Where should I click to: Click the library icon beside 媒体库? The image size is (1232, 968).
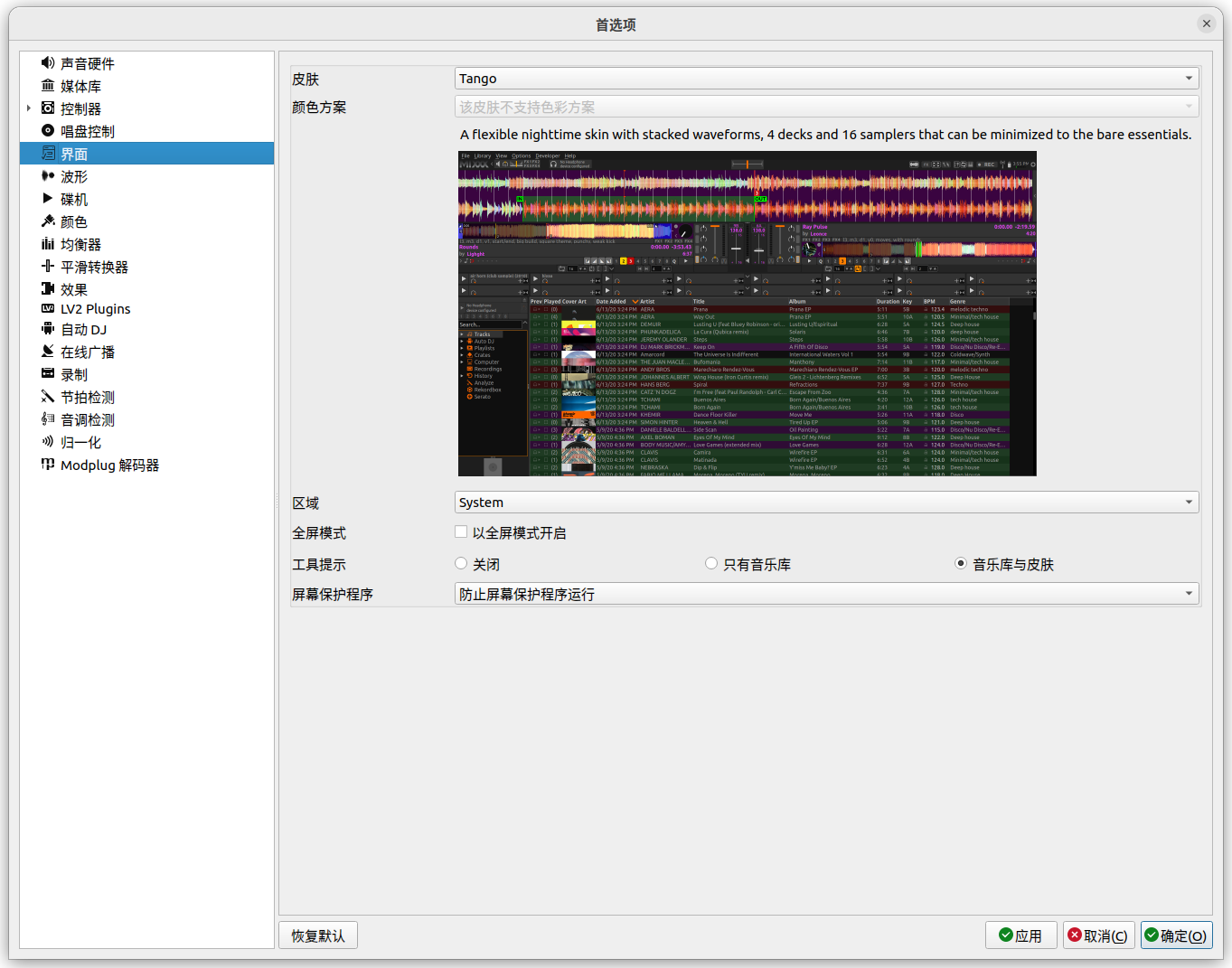tap(48, 85)
